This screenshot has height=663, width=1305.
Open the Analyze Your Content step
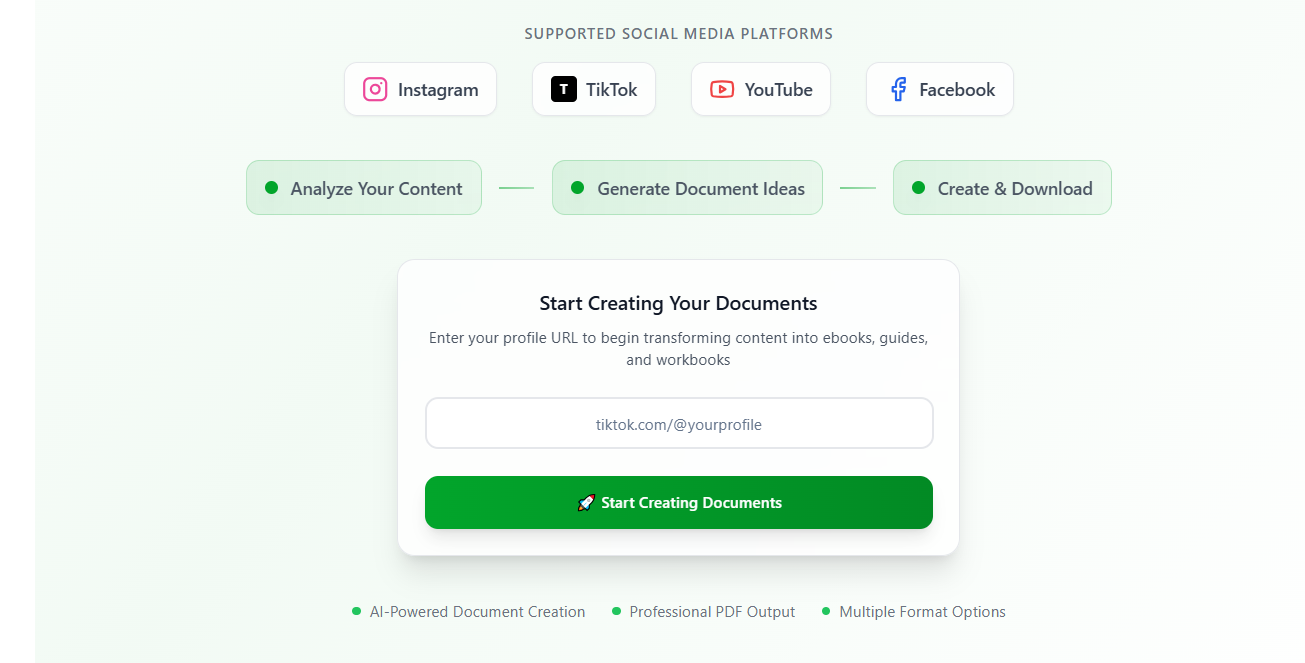pyautogui.click(x=364, y=188)
